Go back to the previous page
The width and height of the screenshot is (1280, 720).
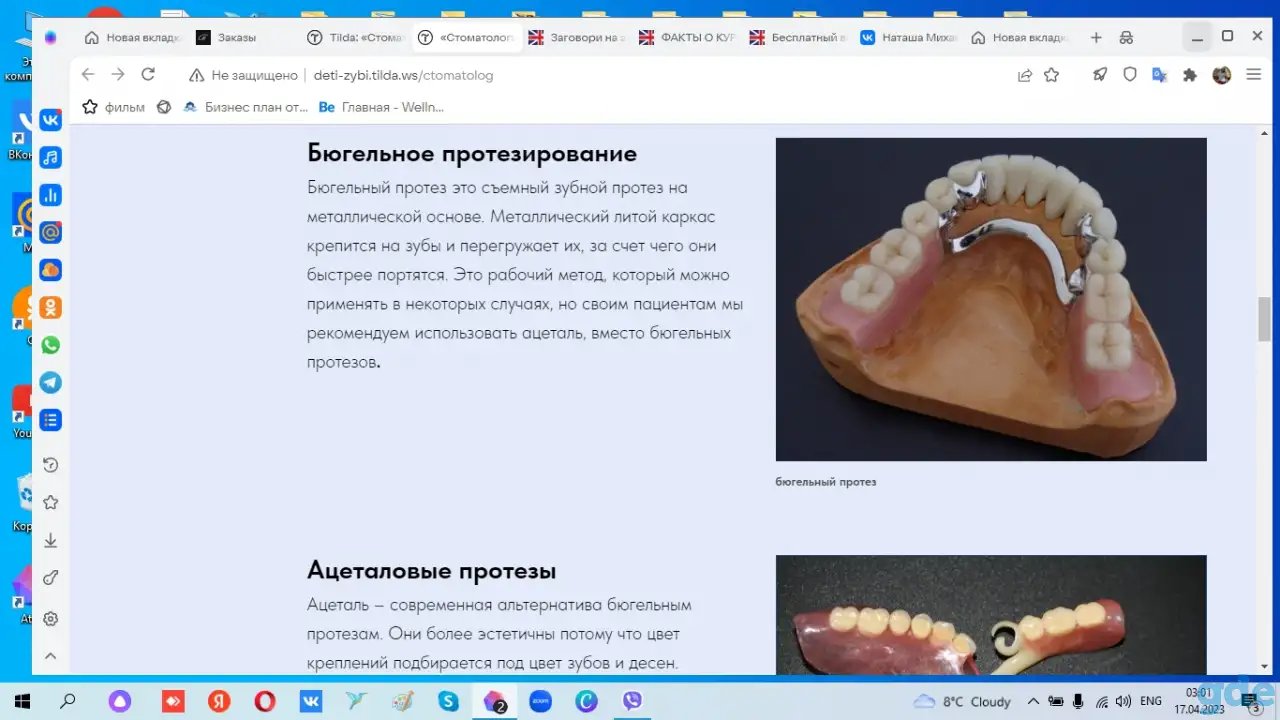(88, 75)
